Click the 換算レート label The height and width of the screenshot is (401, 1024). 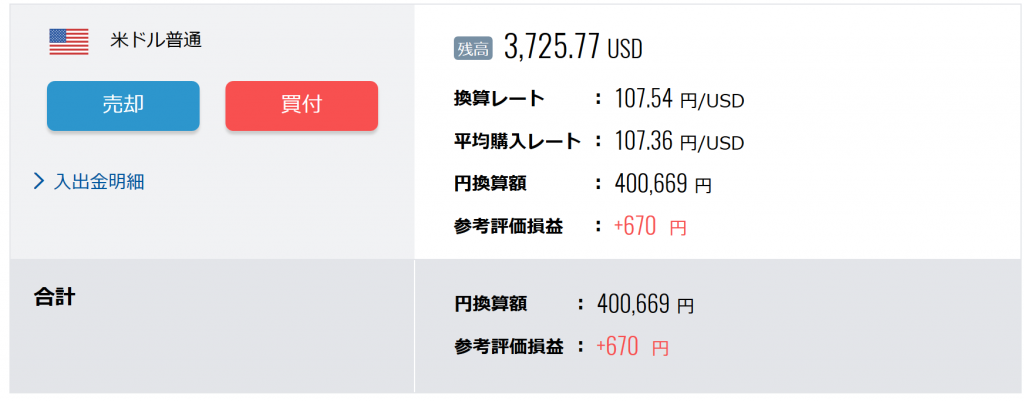(x=499, y=99)
